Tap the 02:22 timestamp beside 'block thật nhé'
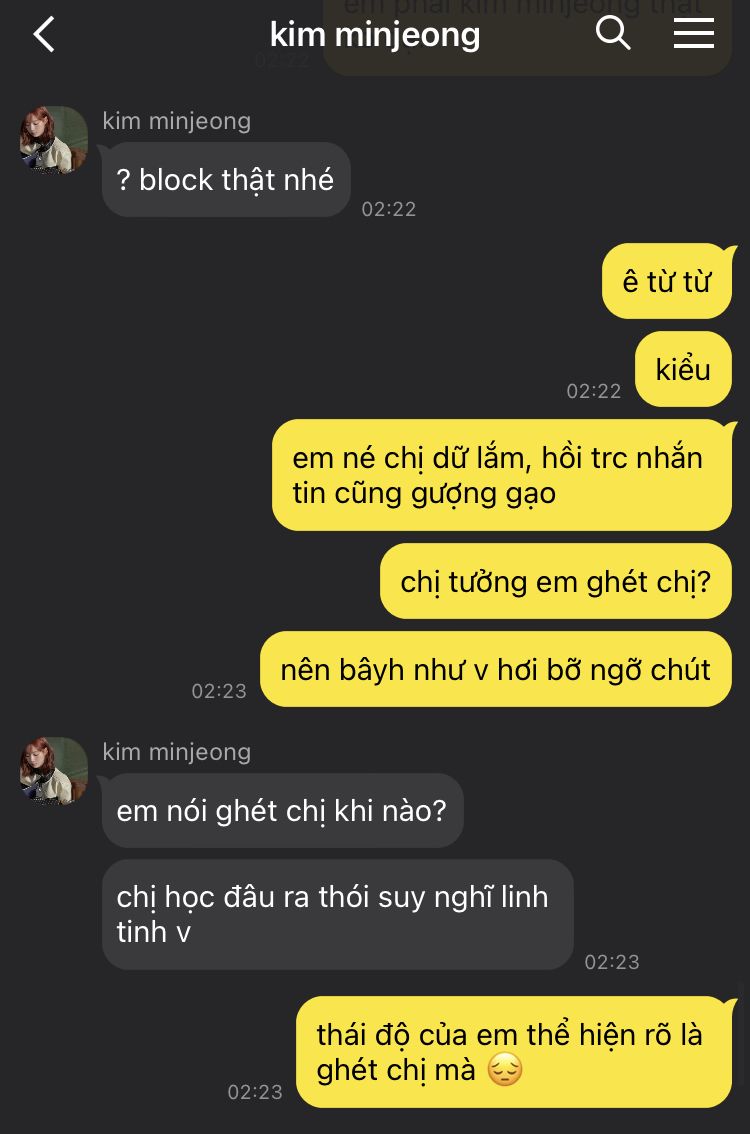 pyautogui.click(x=389, y=209)
